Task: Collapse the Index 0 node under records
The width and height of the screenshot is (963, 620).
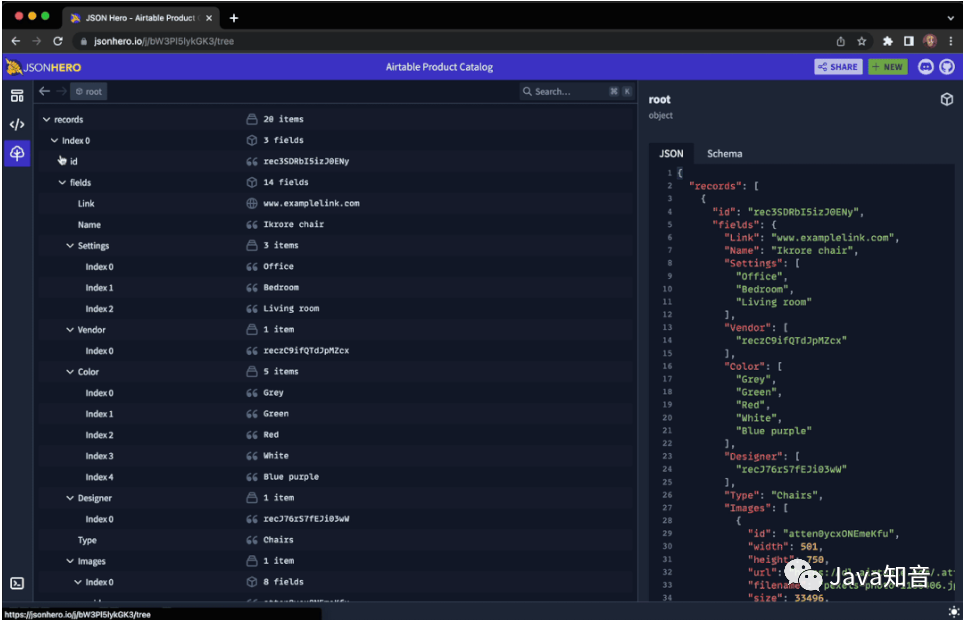Action: [x=55, y=141]
